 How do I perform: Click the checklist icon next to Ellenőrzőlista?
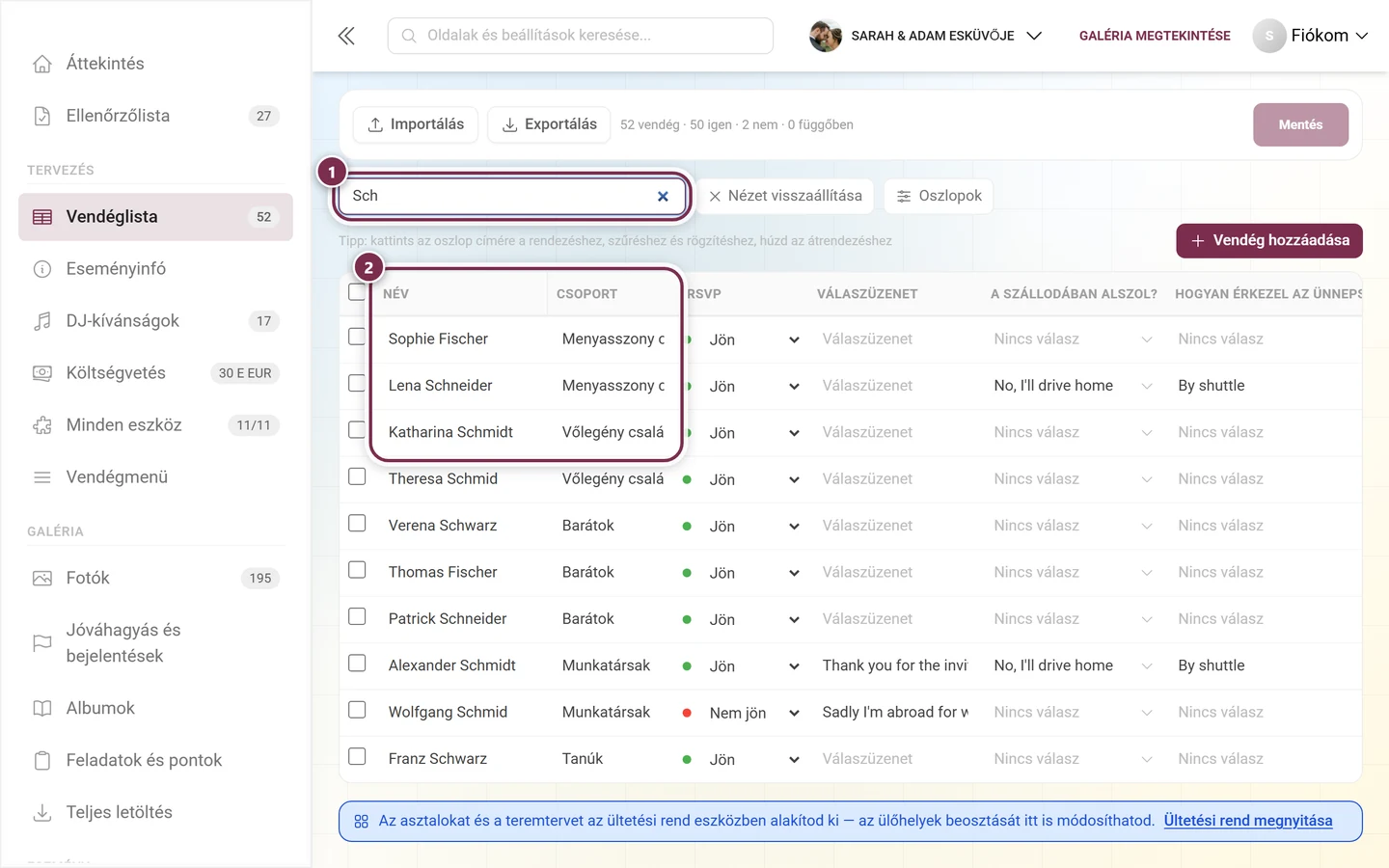point(42,116)
